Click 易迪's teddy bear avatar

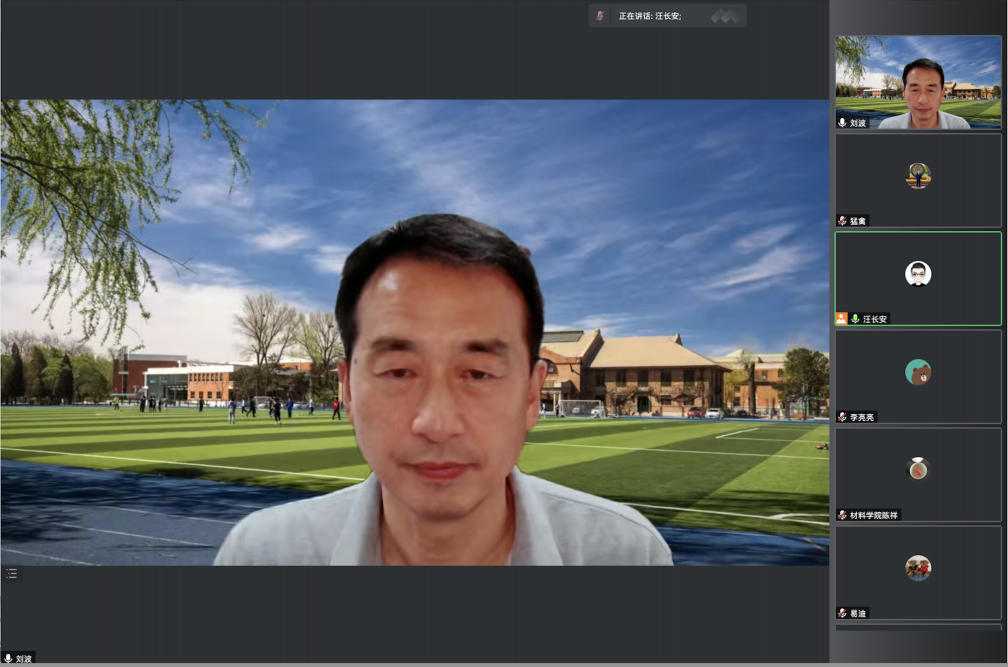pyautogui.click(x=918, y=568)
